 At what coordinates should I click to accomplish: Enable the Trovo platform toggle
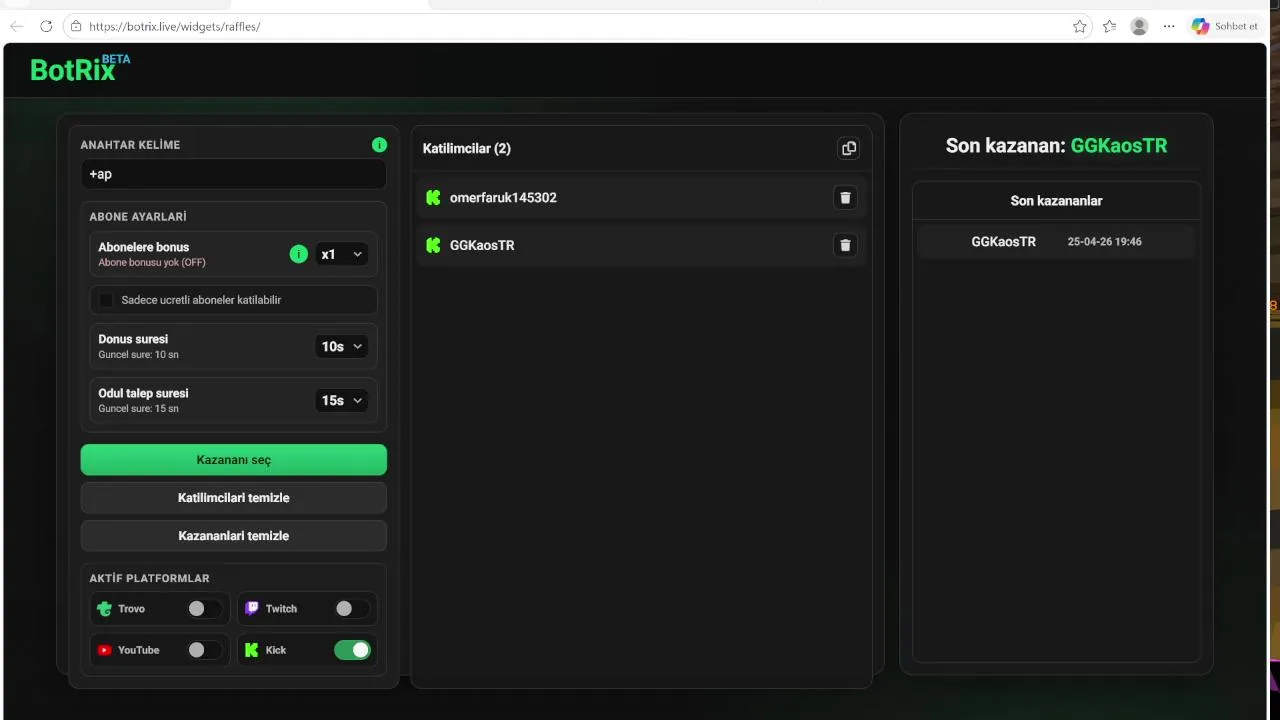204,608
